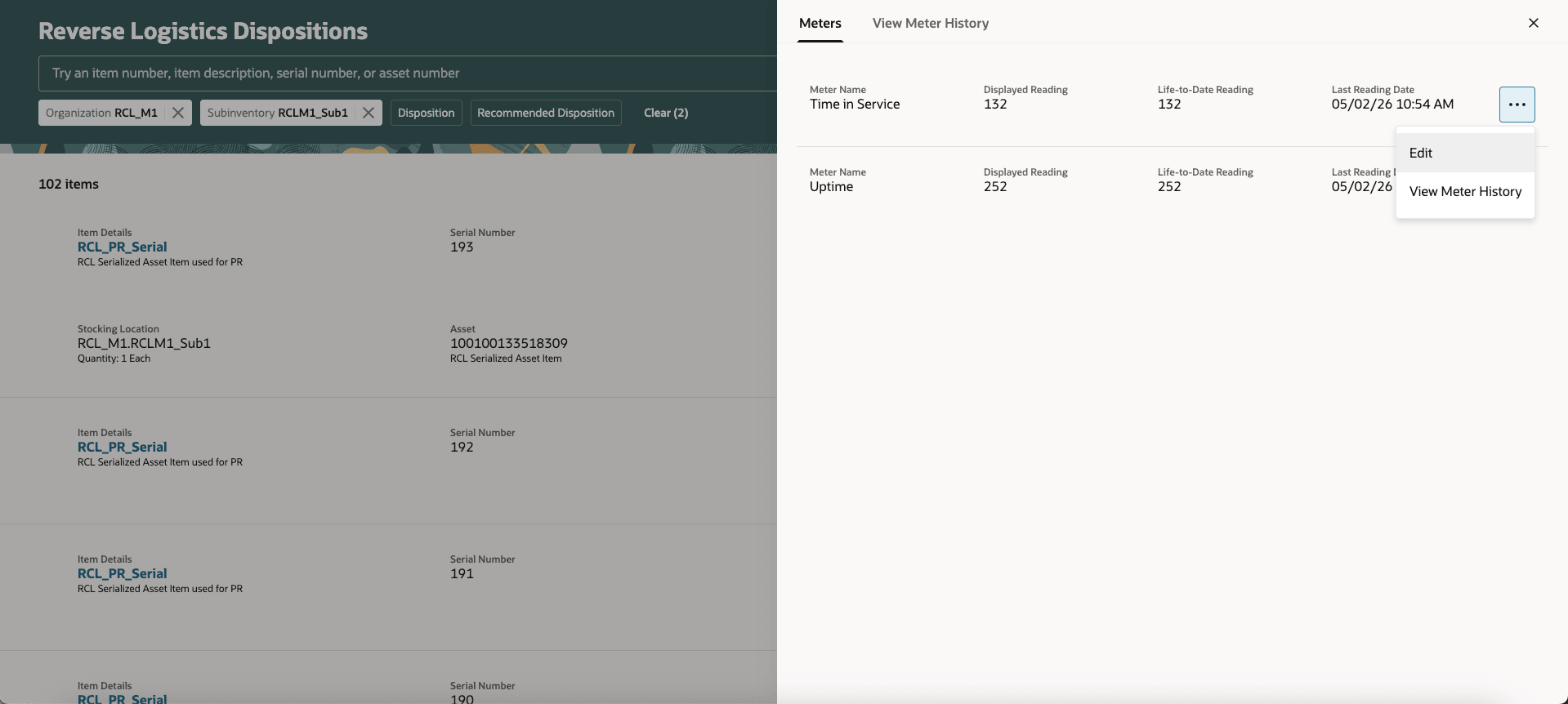Click the Uptime Displayed Reading 252

995,186
